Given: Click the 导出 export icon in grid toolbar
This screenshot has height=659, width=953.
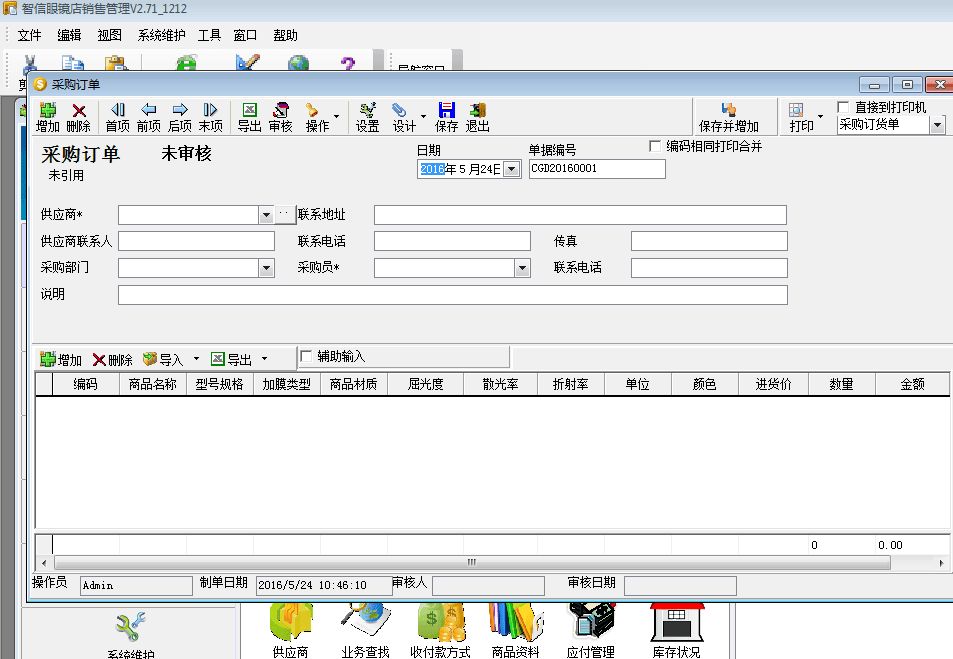Looking at the screenshot, I should (x=218, y=359).
